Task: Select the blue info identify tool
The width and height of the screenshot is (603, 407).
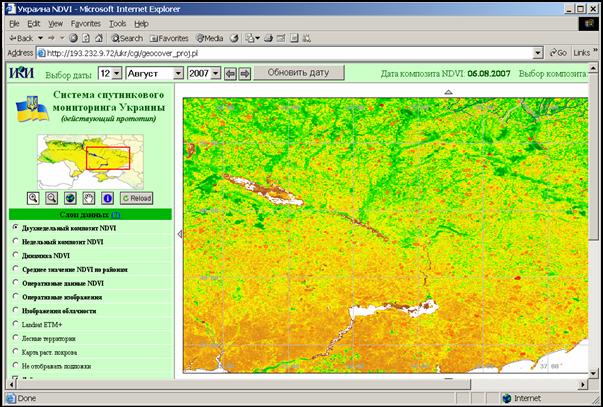Action: pyautogui.click(x=106, y=198)
